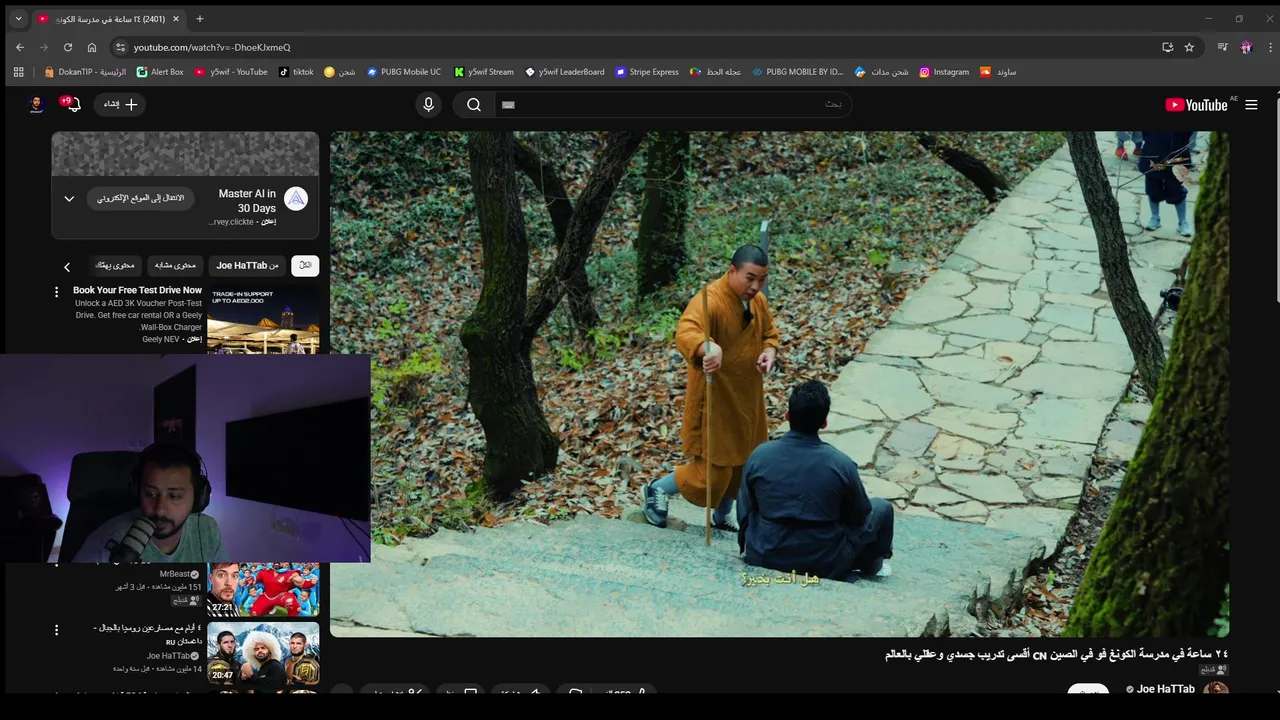The height and width of the screenshot is (720, 1280).
Task: Open tiktok bookmark
Action: (x=296, y=72)
